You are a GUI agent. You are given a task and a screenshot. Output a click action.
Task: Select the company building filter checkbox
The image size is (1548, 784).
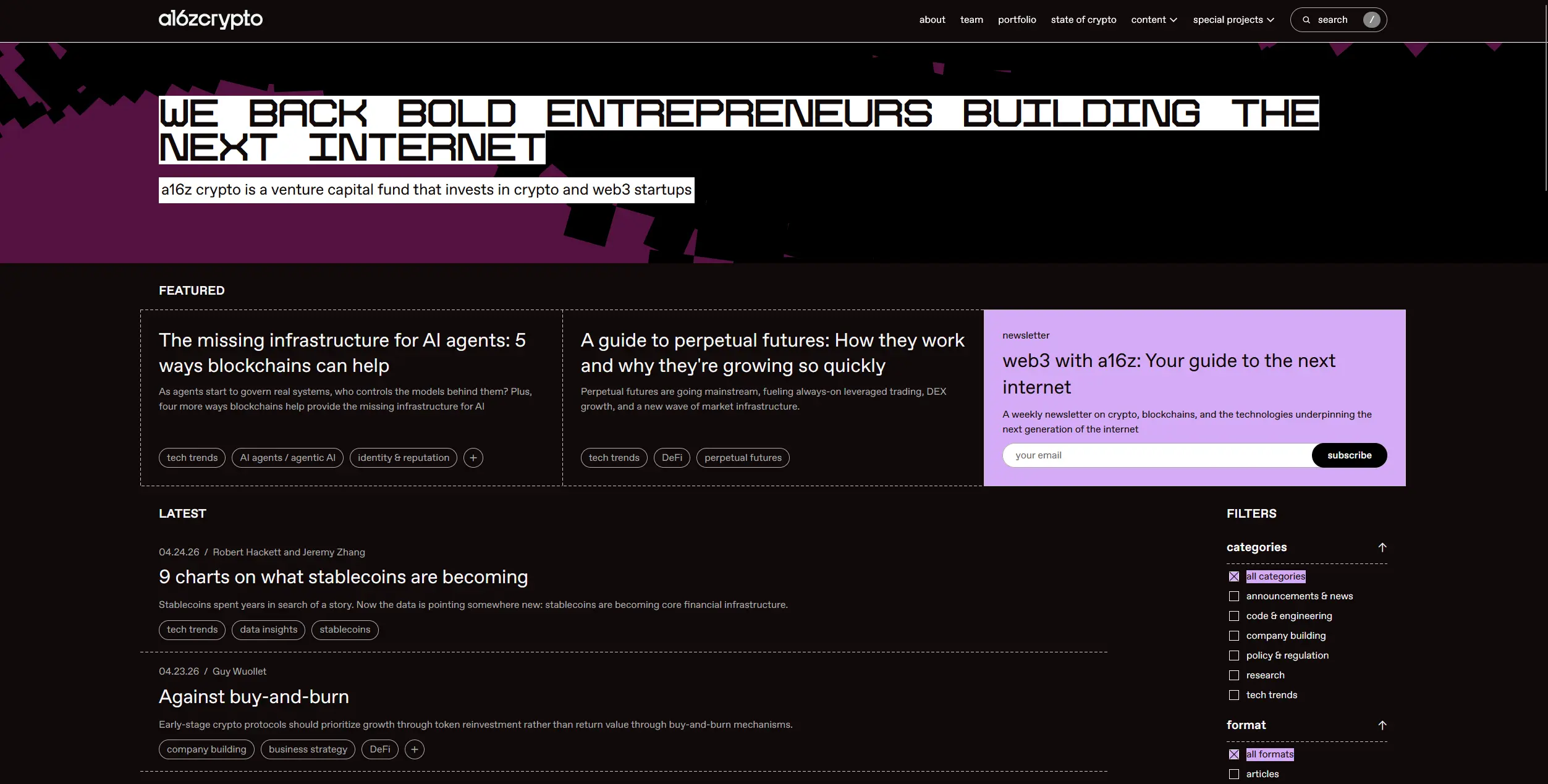coord(1234,636)
